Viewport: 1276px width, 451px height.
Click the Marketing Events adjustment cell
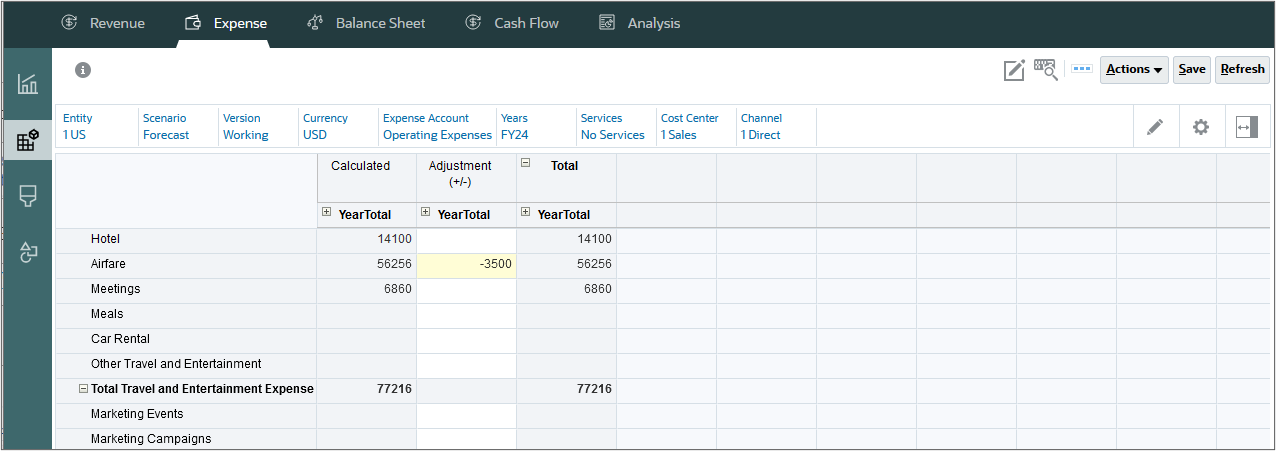pyautogui.click(x=467, y=415)
